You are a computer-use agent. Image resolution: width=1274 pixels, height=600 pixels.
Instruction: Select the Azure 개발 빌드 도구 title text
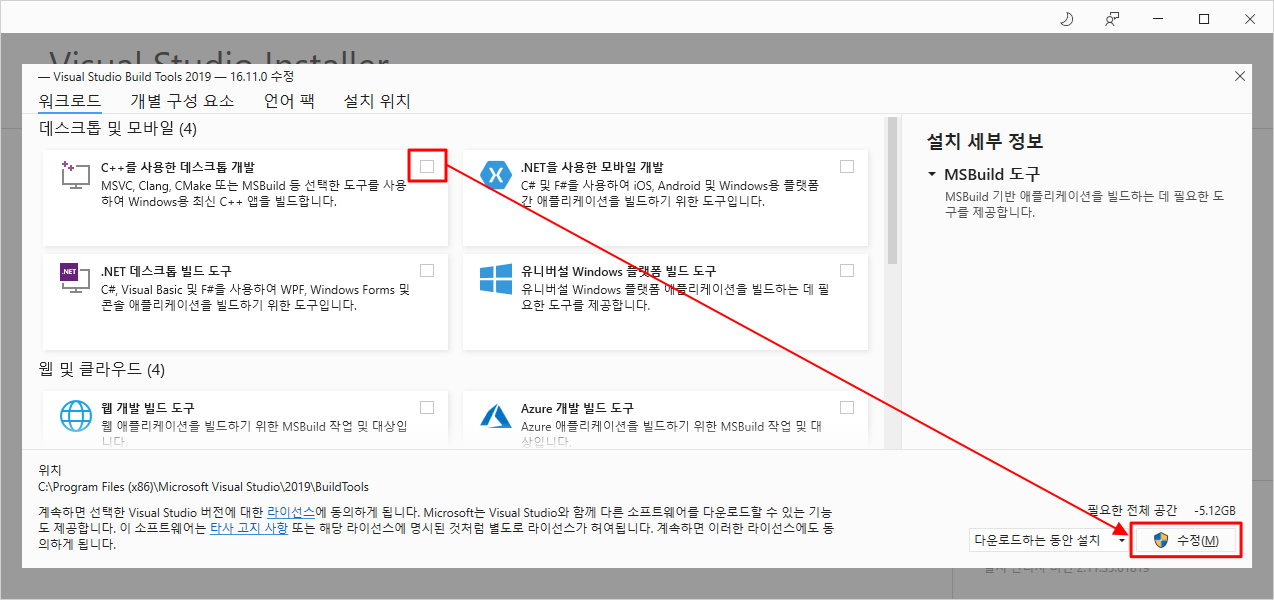point(577,408)
